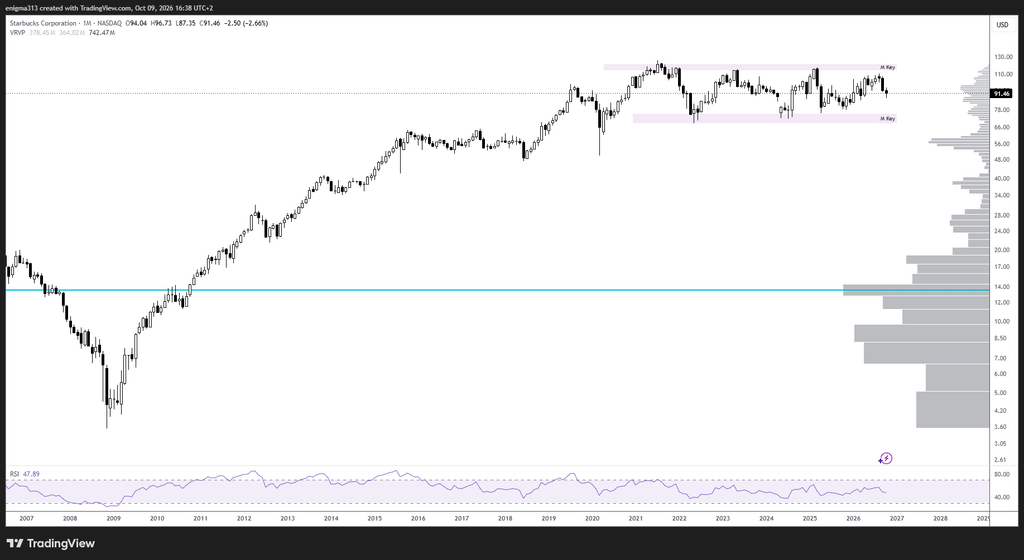Click the 80.00 RSI axis label
Image resolution: width=1024 pixels, height=560 pixels.
tap(1003, 475)
